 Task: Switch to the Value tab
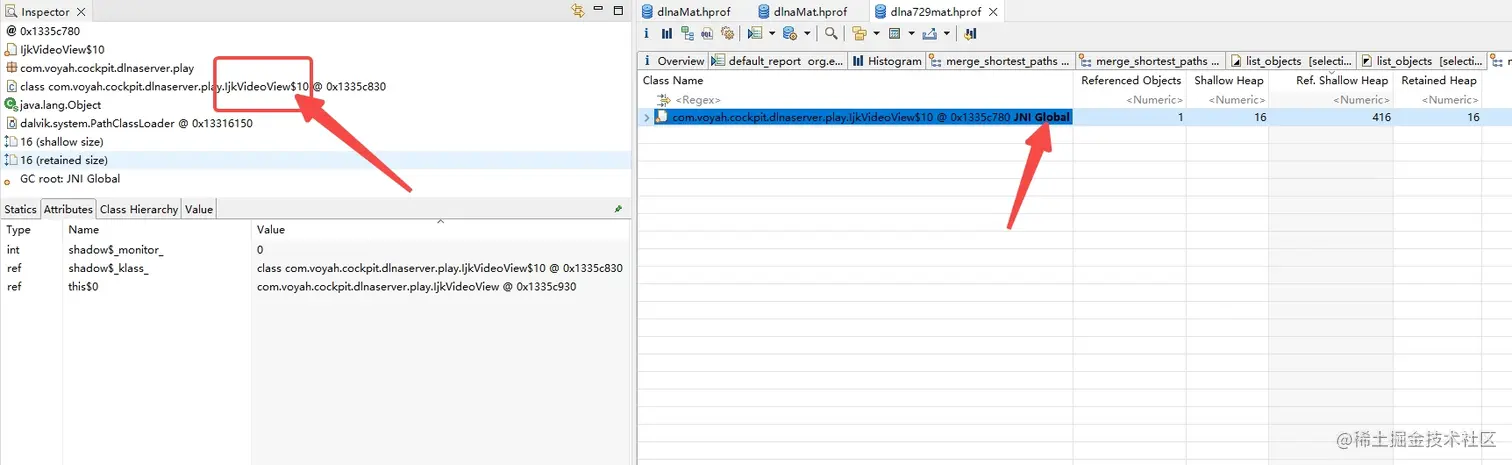(x=199, y=209)
